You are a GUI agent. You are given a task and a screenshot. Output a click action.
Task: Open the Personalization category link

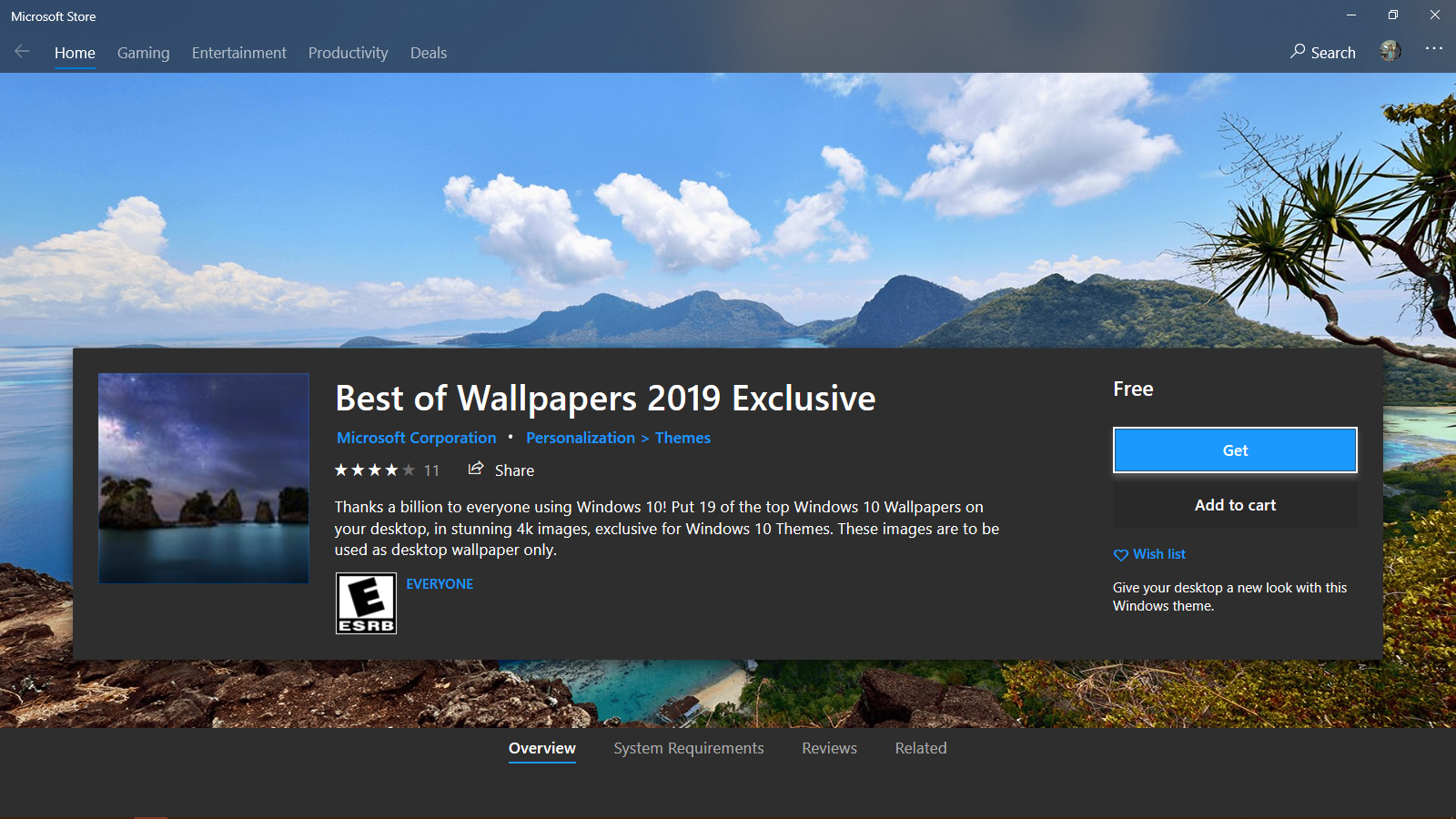pos(580,438)
